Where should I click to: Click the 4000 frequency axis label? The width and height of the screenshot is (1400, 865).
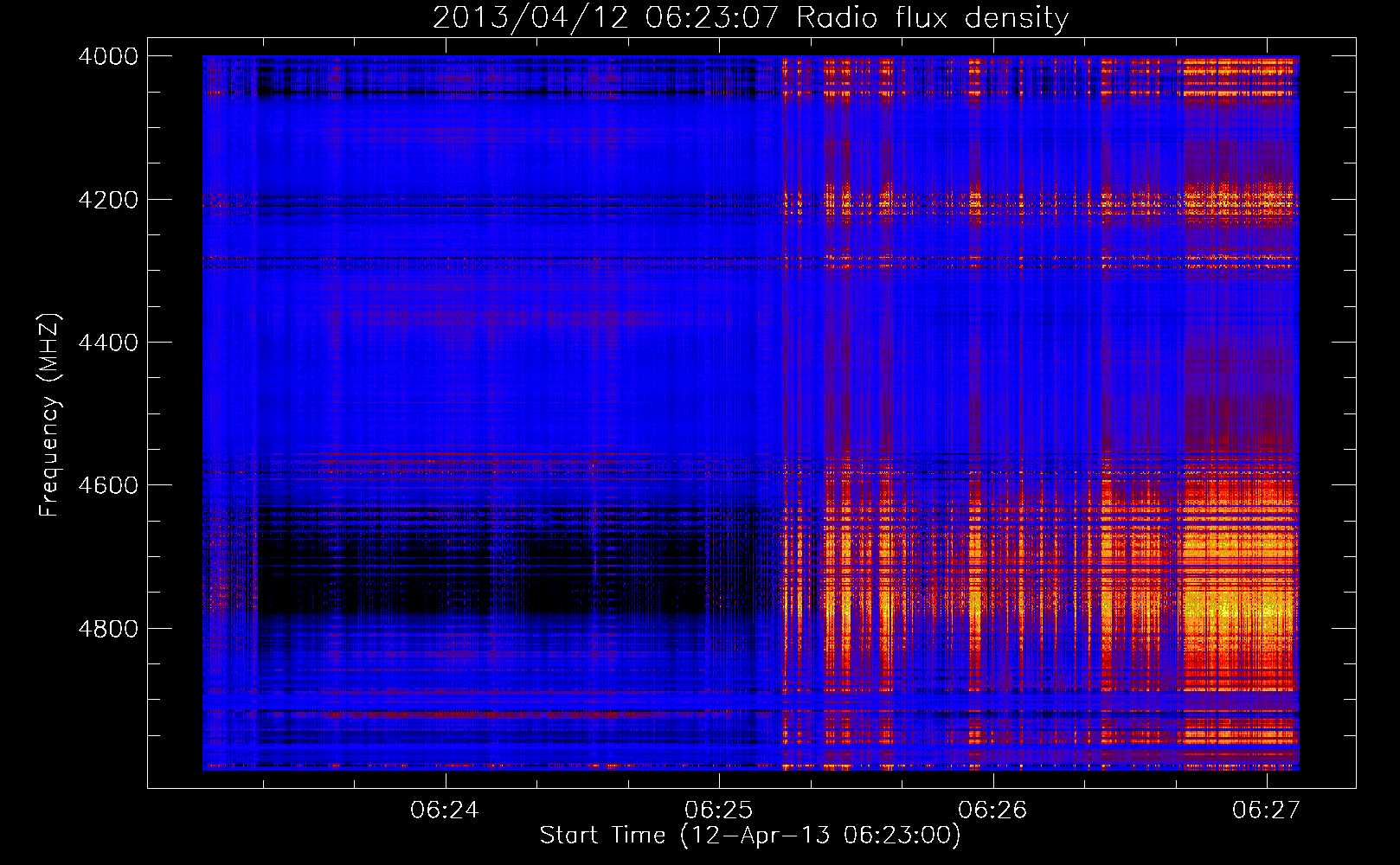108,56
